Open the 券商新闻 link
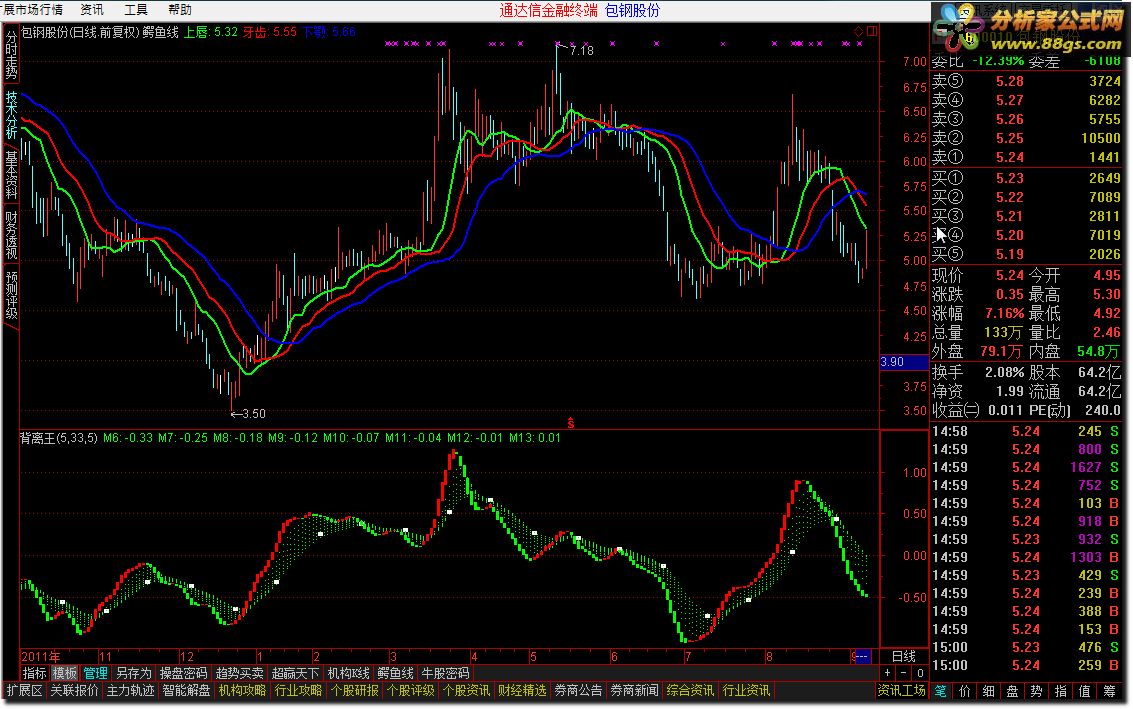Viewport: 1133px width, 709px height. (x=634, y=690)
